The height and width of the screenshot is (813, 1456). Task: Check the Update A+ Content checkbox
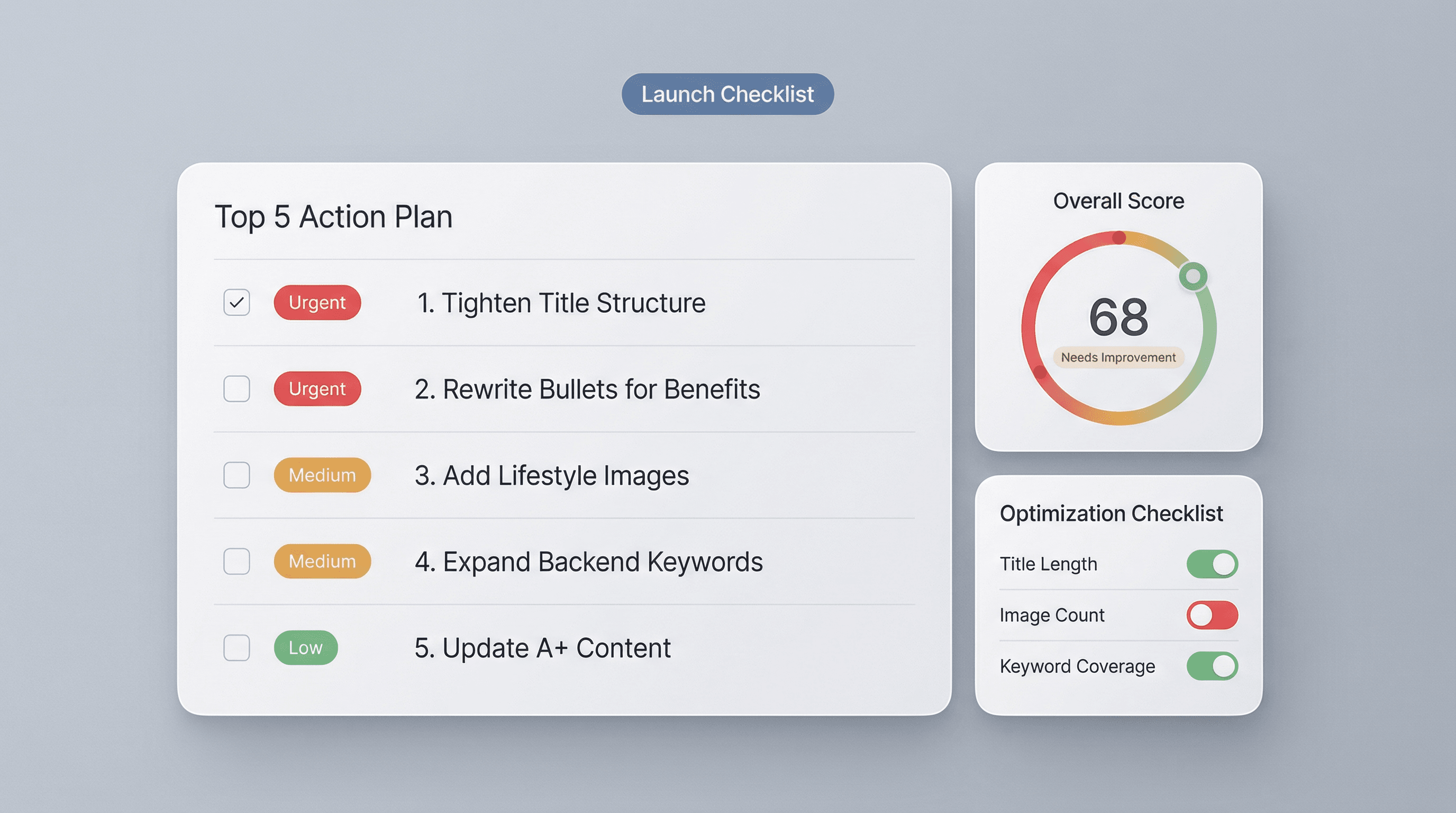click(x=236, y=647)
